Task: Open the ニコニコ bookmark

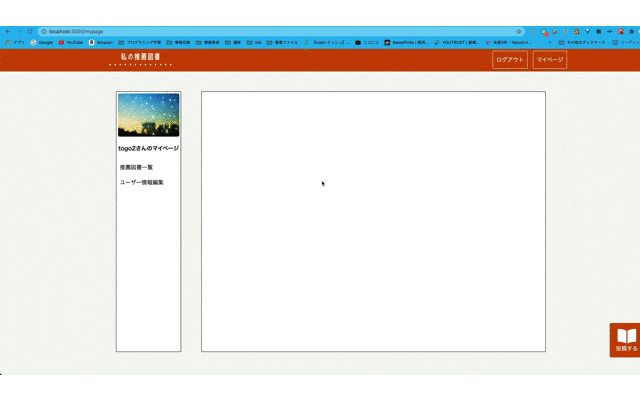Action: (x=367, y=42)
